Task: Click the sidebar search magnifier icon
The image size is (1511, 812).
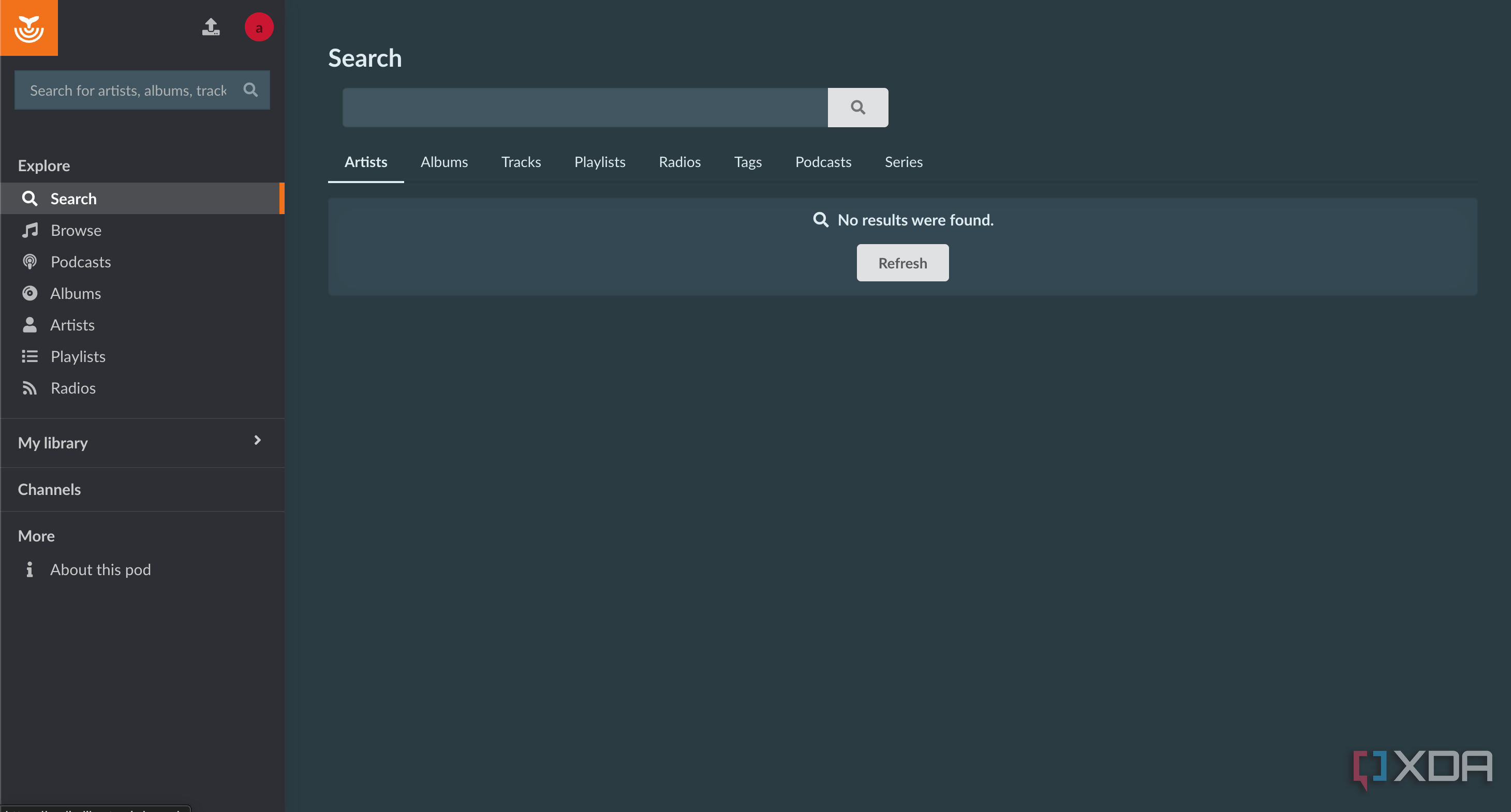Action: pyautogui.click(x=250, y=89)
